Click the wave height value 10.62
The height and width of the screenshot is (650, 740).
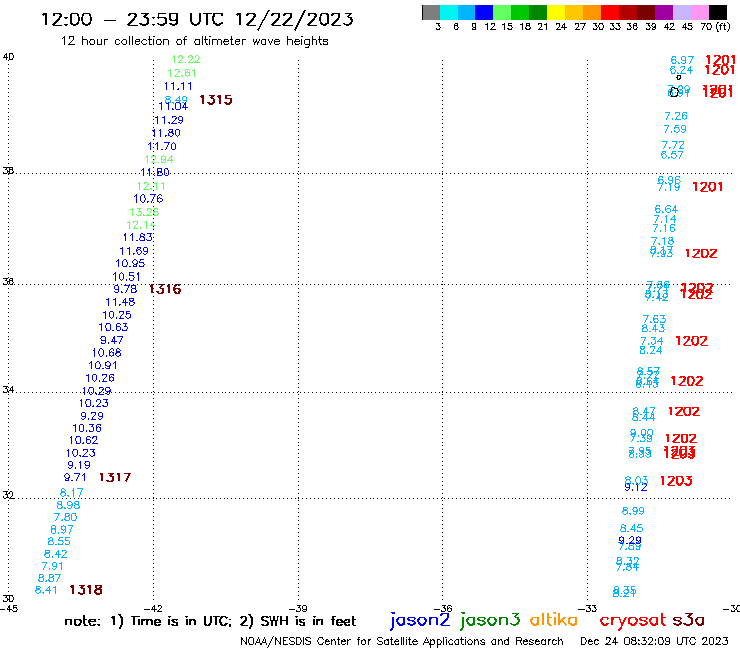84,440
